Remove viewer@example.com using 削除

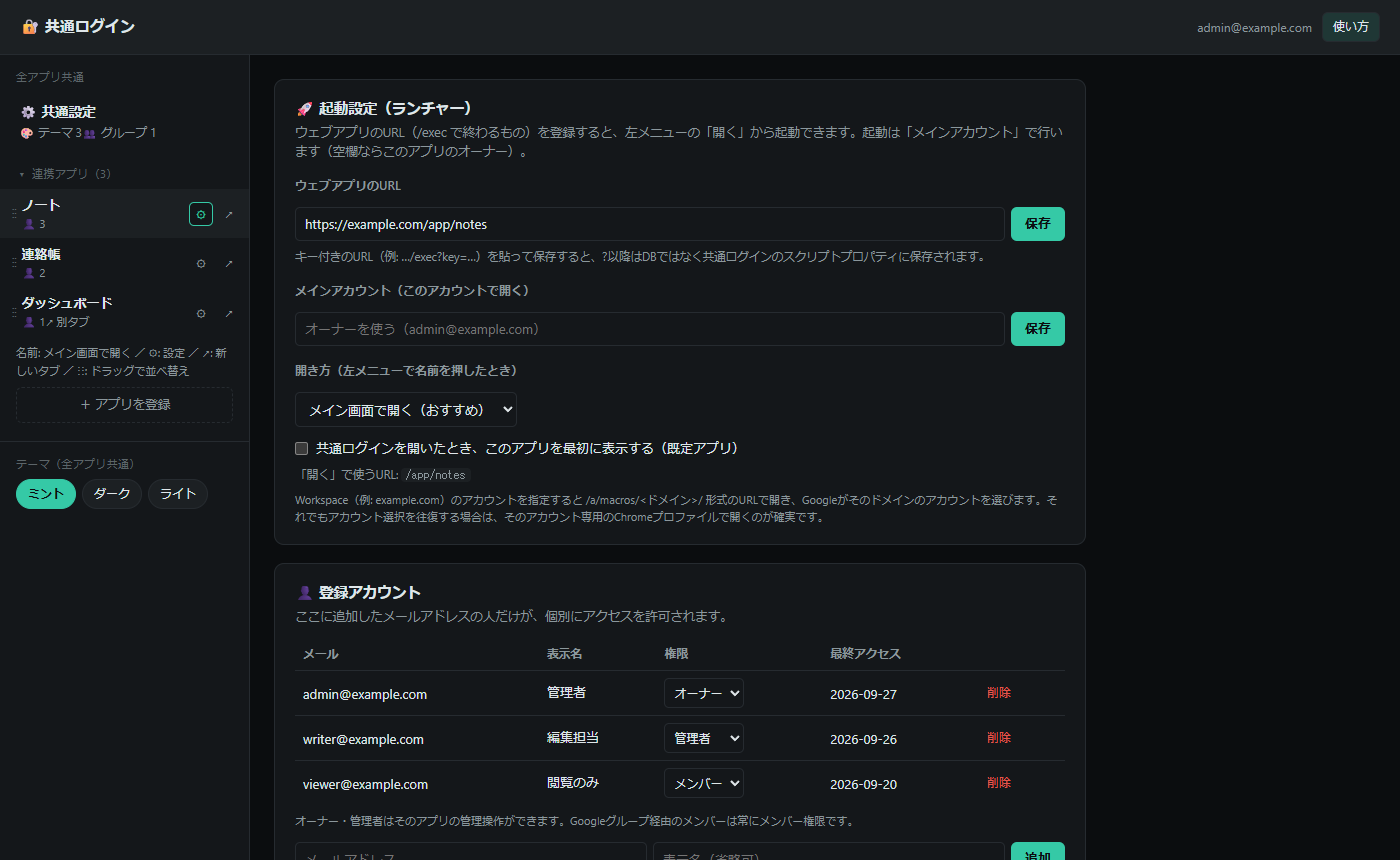coord(999,783)
